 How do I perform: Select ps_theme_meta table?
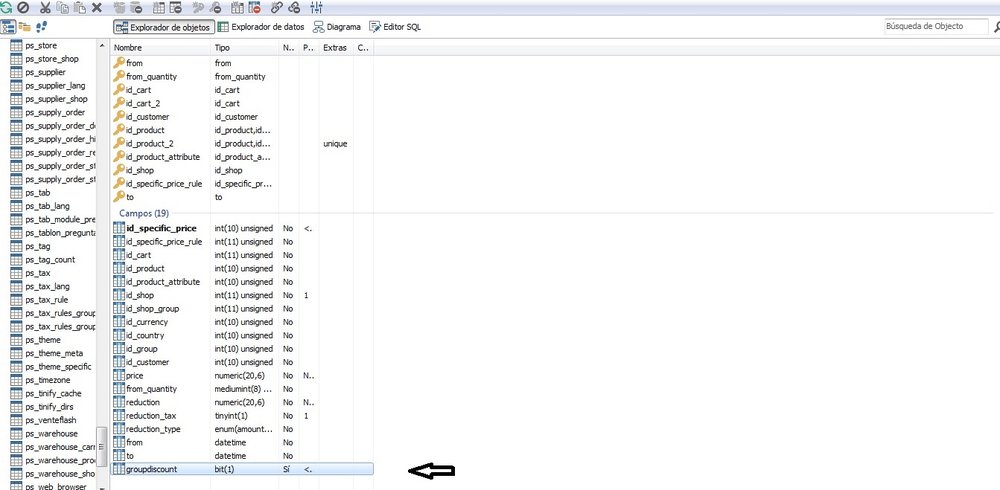point(54,353)
